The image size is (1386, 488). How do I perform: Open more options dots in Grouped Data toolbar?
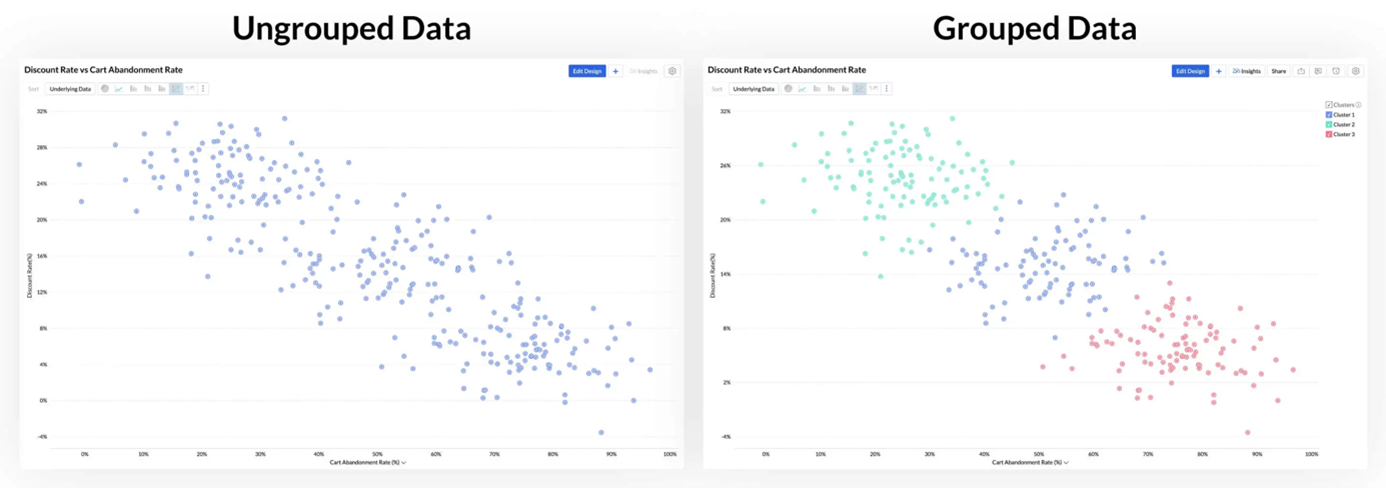click(887, 89)
